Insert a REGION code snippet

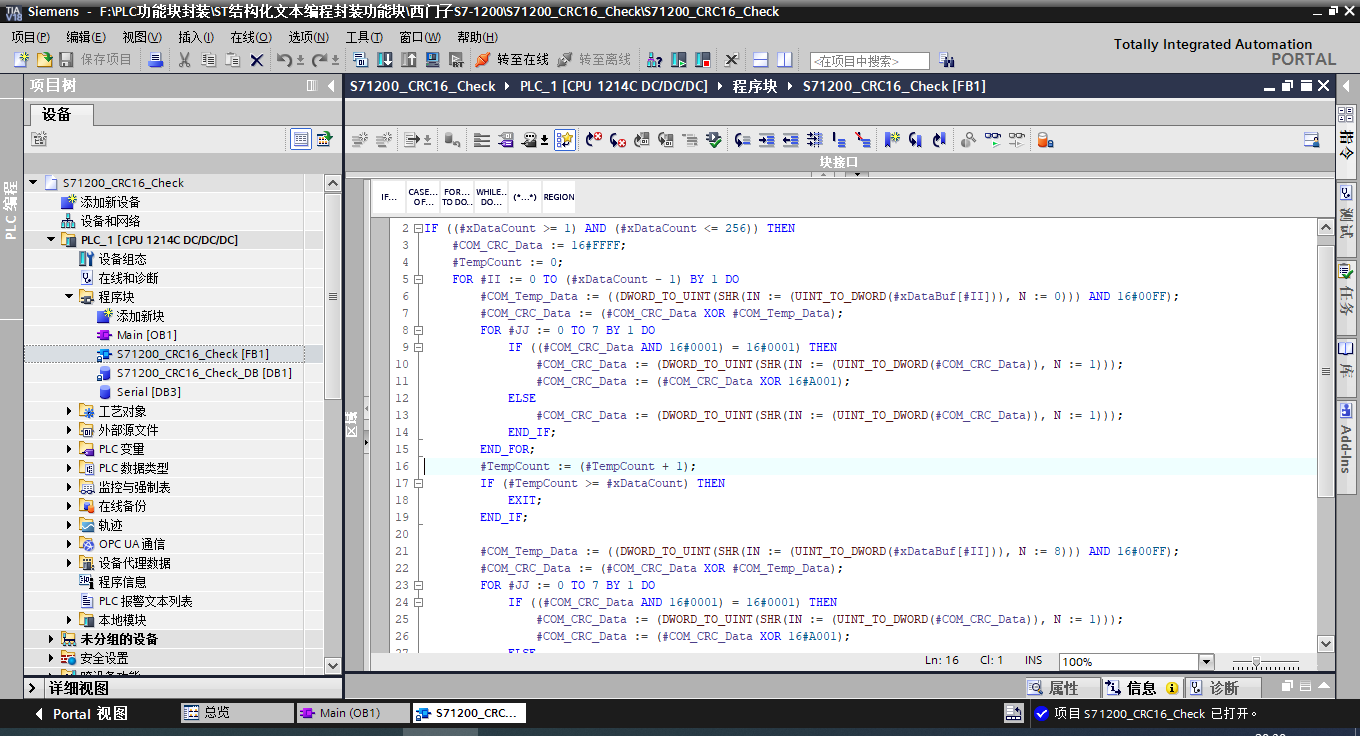(x=558, y=197)
